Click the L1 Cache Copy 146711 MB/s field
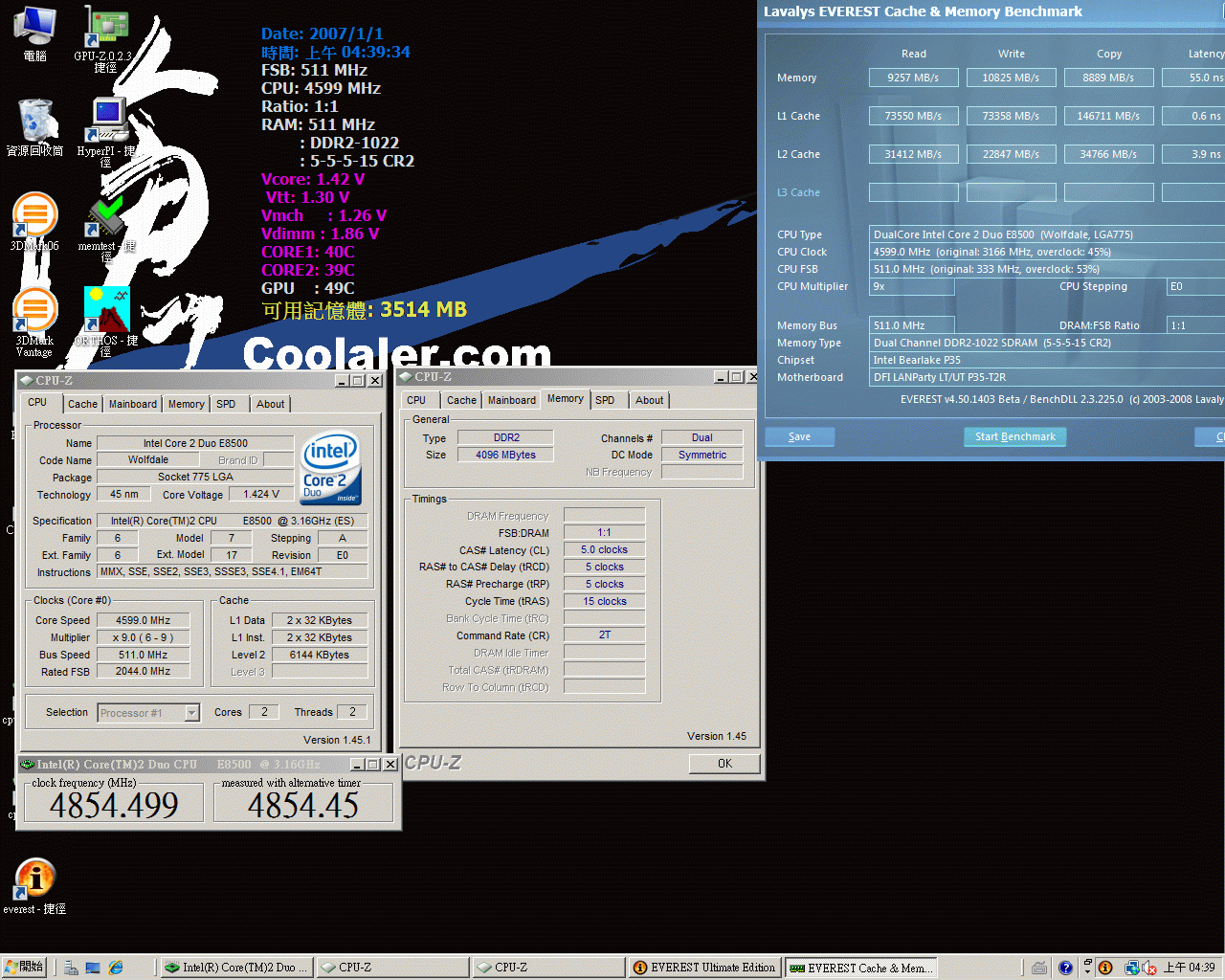1225x980 pixels. click(1108, 116)
